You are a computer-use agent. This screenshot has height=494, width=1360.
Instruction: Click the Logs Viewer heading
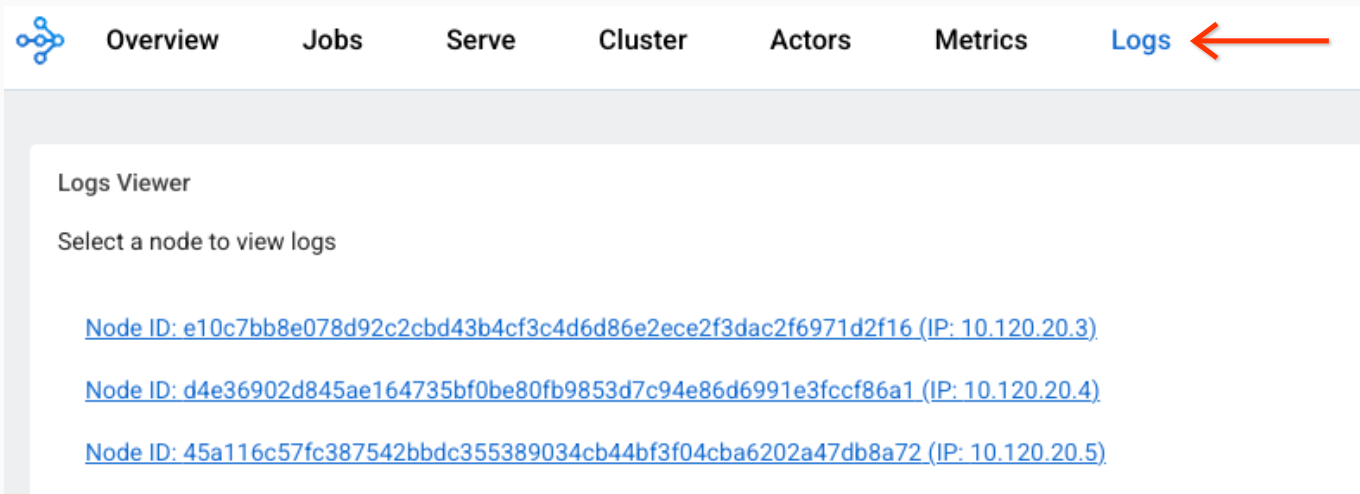[124, 183]
